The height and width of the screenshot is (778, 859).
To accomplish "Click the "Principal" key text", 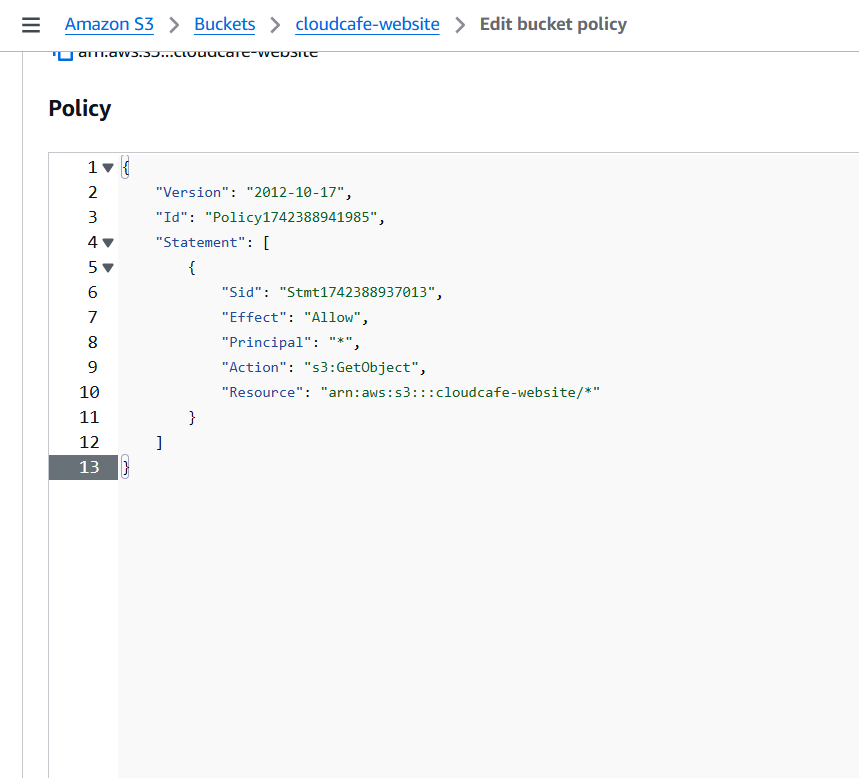I will tap(266, 342).
